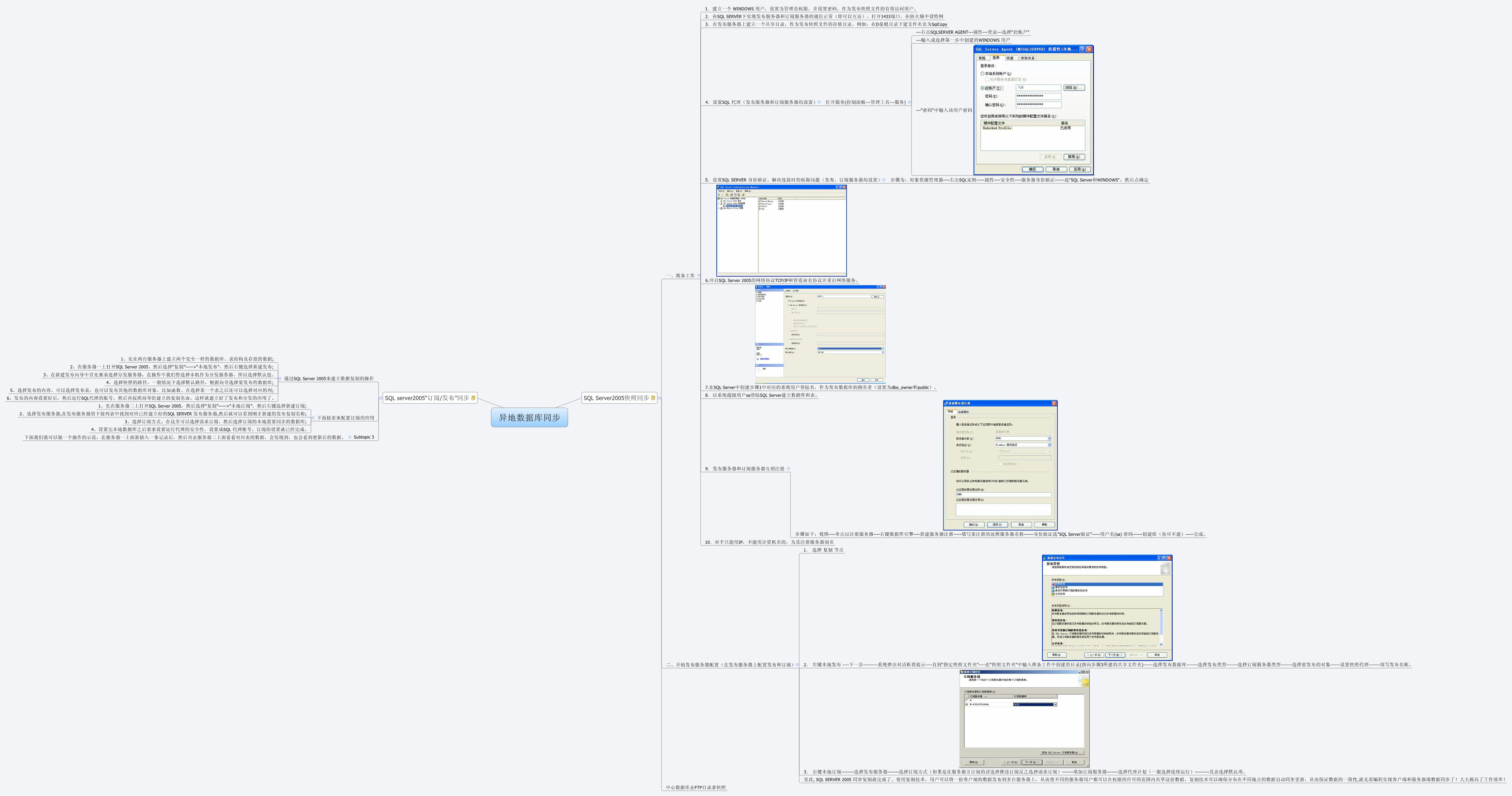Select 此帐户 radio button
The height and width of the screenshot is (796, 1512).
click(x=983, y=88)
